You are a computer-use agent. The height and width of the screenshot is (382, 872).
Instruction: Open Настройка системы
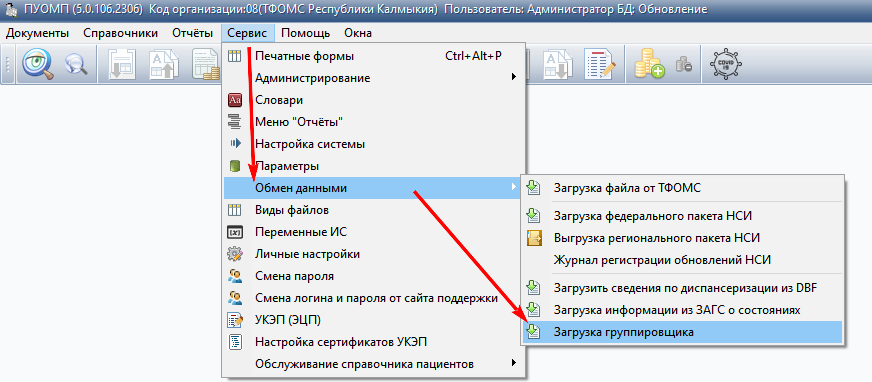(374, 144)
